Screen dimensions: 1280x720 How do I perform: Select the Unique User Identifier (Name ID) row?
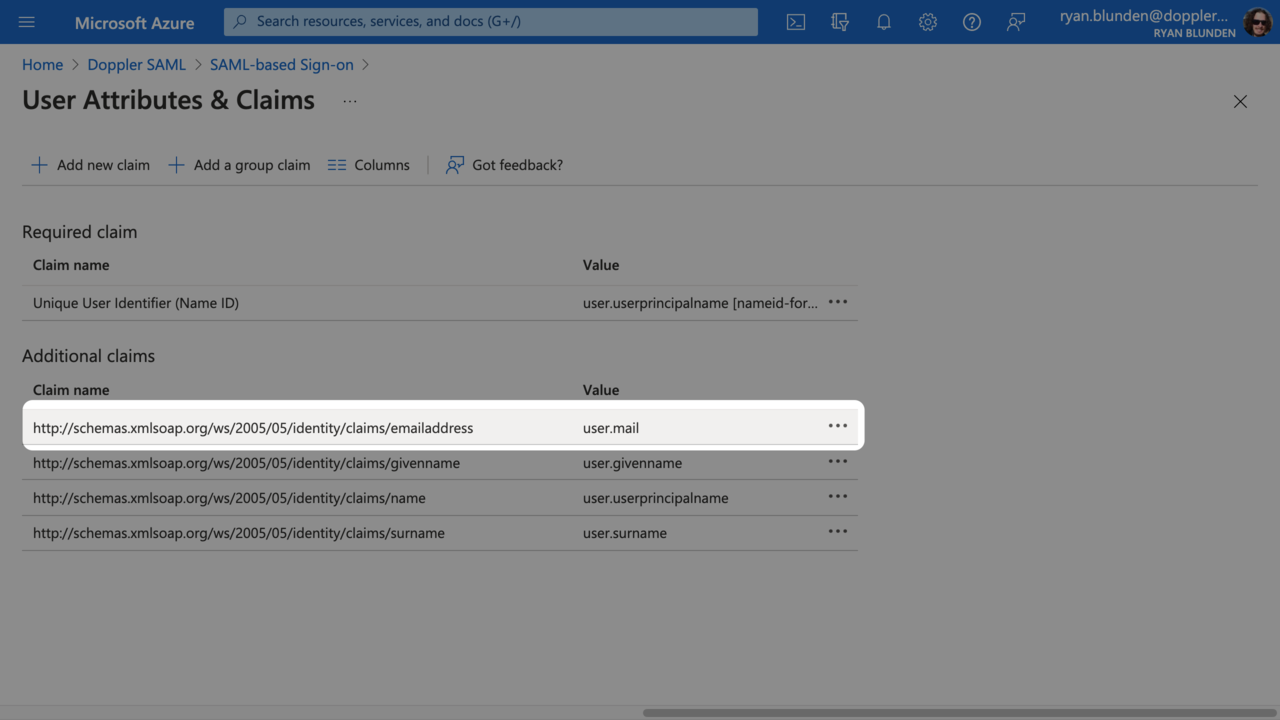[x=440, y=303]
